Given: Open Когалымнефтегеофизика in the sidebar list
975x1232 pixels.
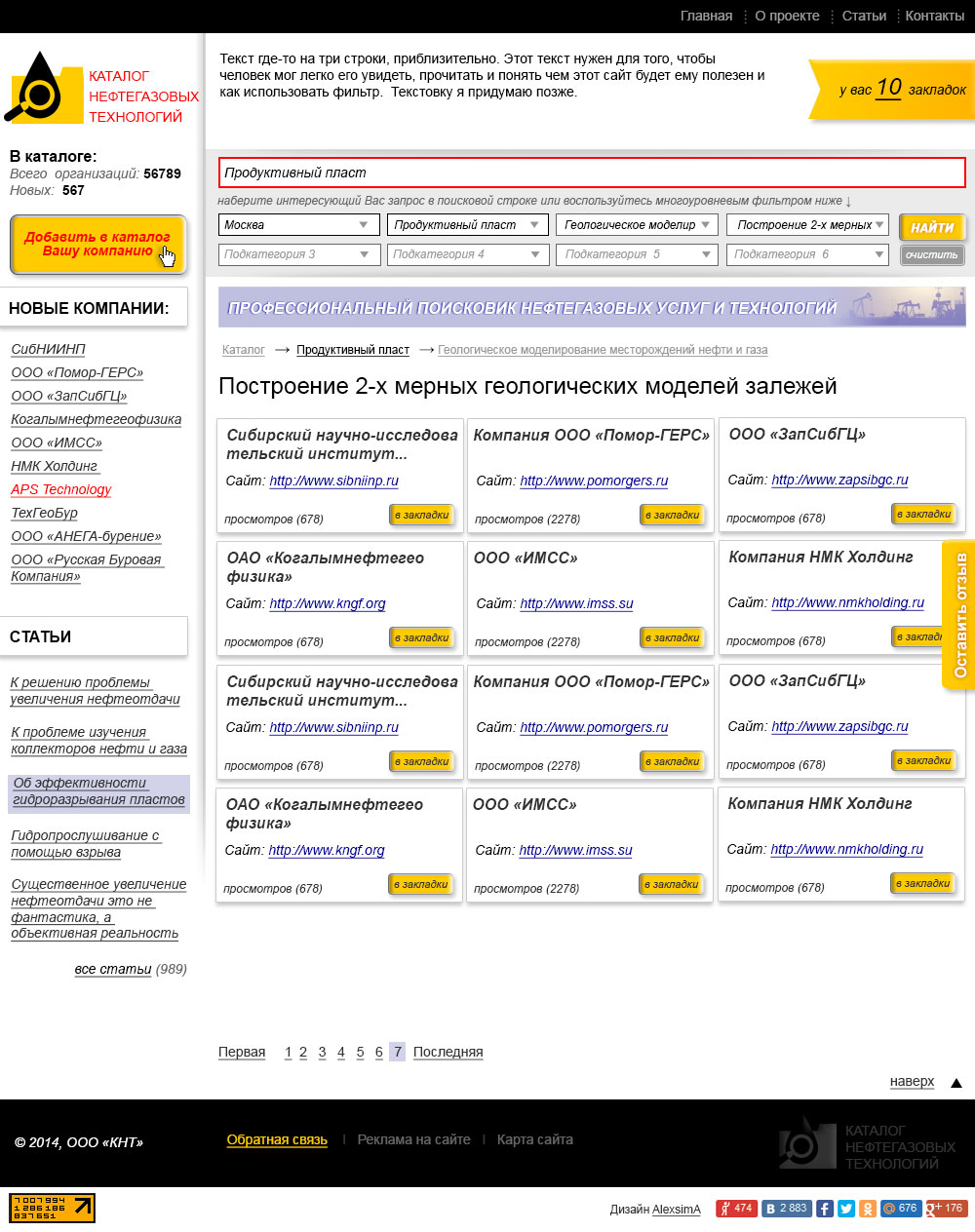Looking at the screenshot, I should [97, 419].
